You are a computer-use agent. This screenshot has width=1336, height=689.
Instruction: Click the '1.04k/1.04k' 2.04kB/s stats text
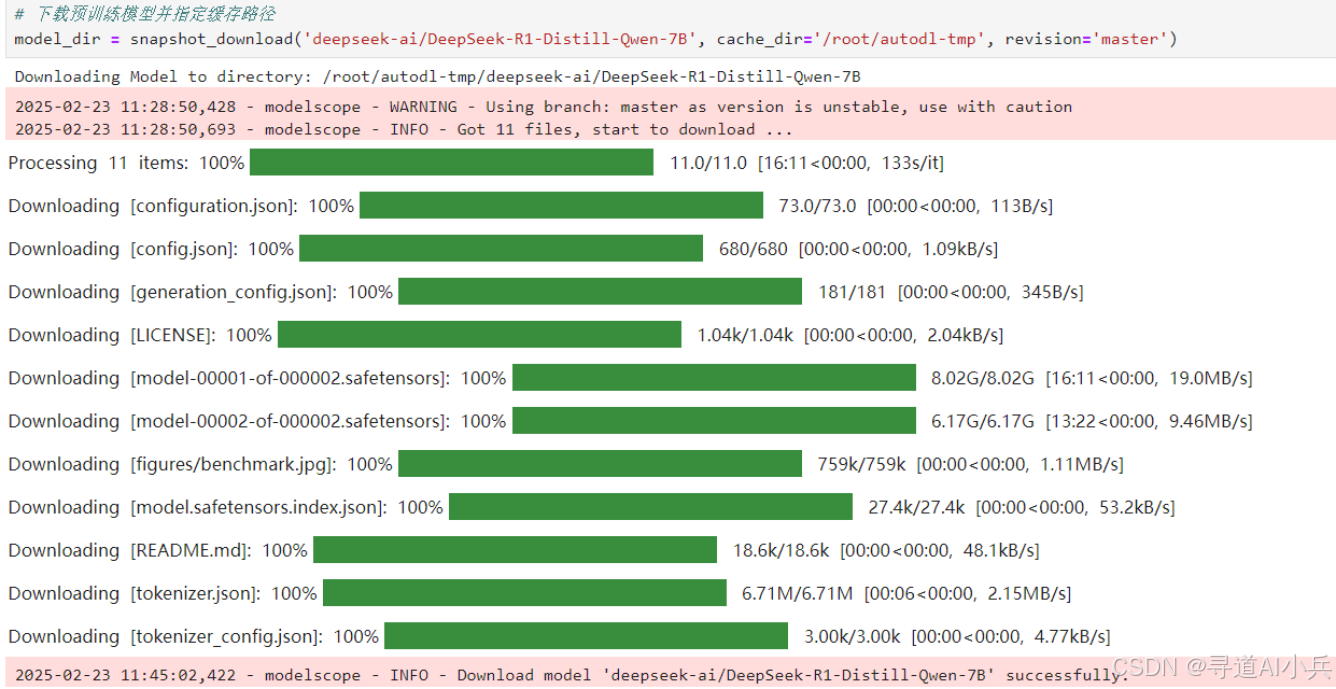tap(850, 335)
